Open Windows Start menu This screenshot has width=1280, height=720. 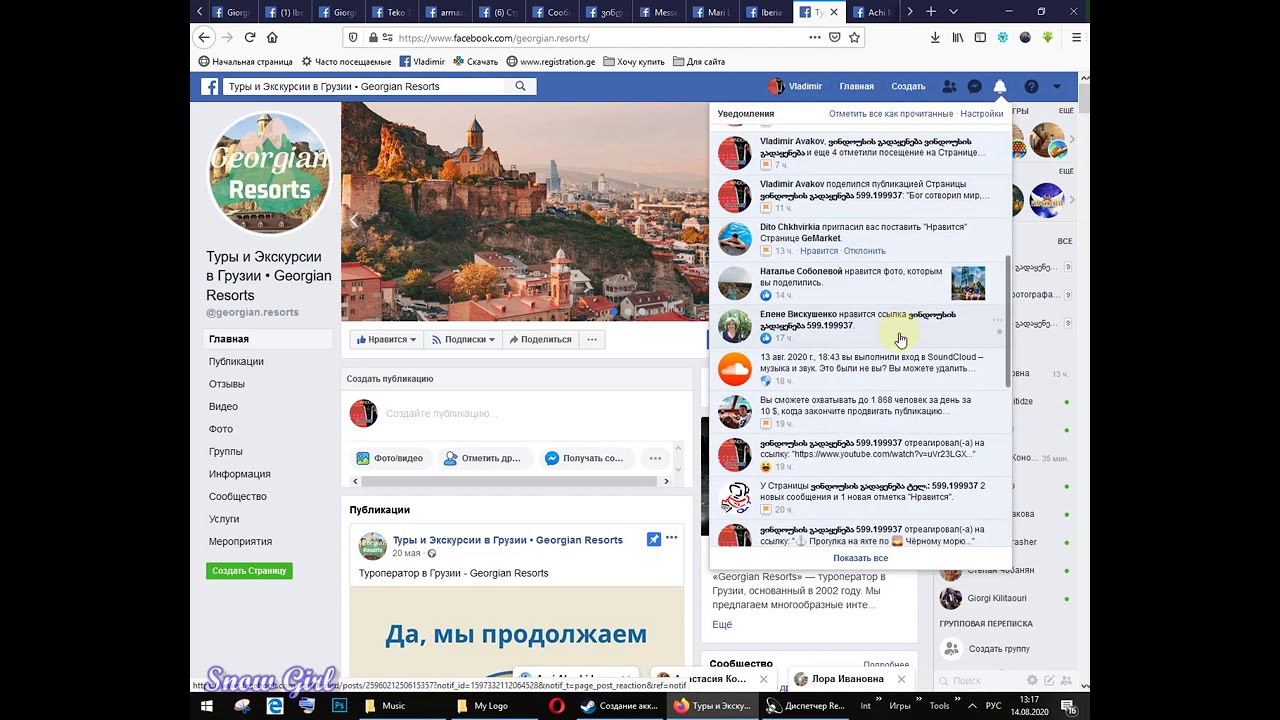(207, 705)
